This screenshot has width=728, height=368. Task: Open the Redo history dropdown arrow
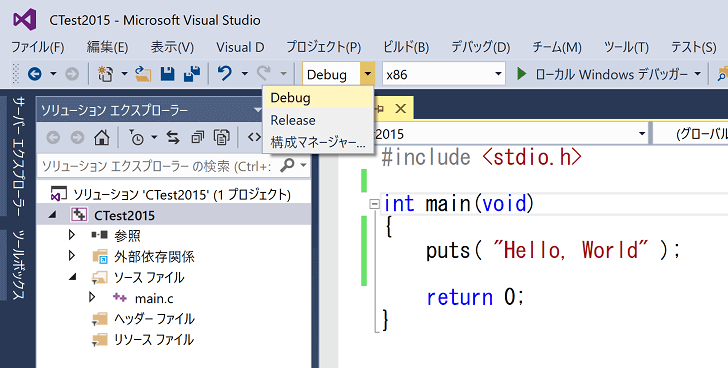[283, 74]
